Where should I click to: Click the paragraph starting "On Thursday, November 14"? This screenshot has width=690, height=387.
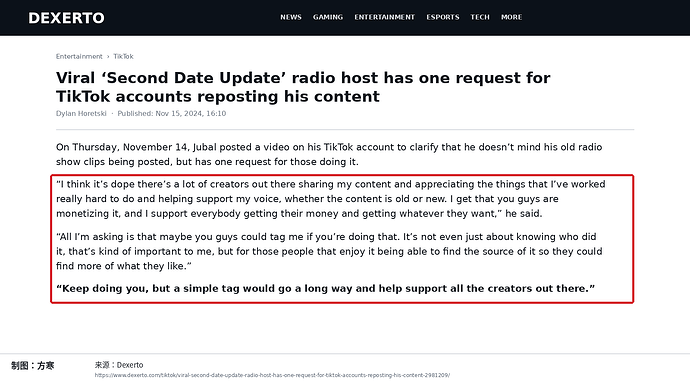329,155
